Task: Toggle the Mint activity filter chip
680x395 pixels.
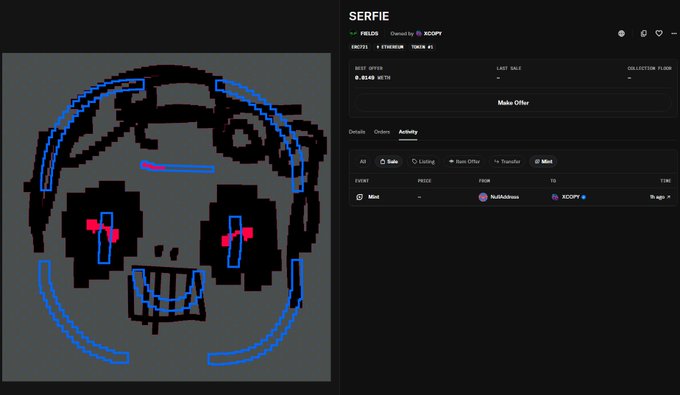Action: (543, 161)
